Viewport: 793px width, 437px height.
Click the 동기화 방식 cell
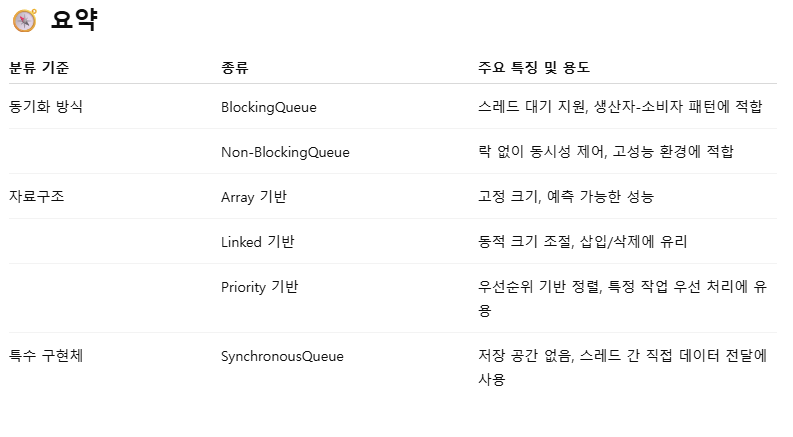(46, 106)
